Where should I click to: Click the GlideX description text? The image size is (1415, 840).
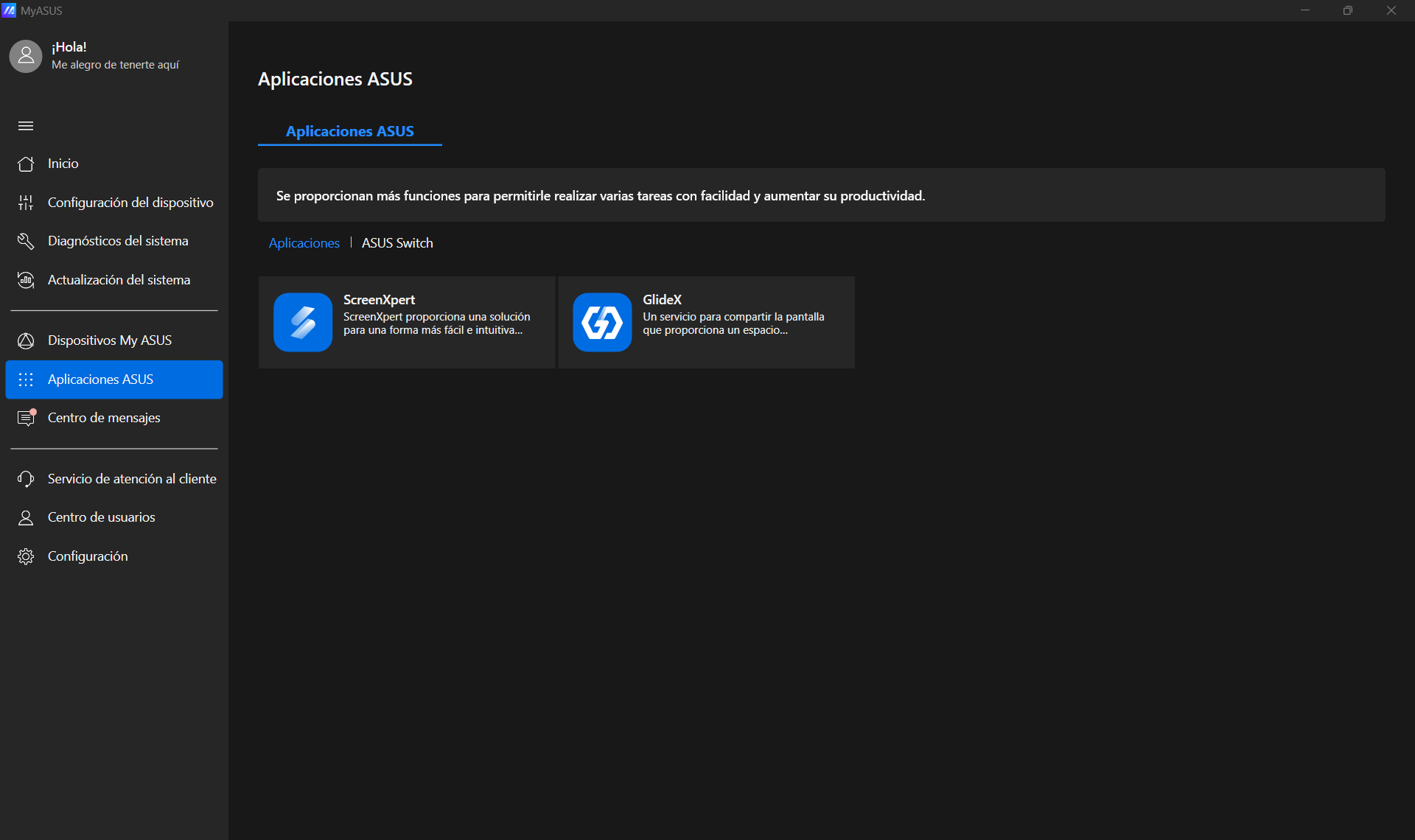point(733,323)
